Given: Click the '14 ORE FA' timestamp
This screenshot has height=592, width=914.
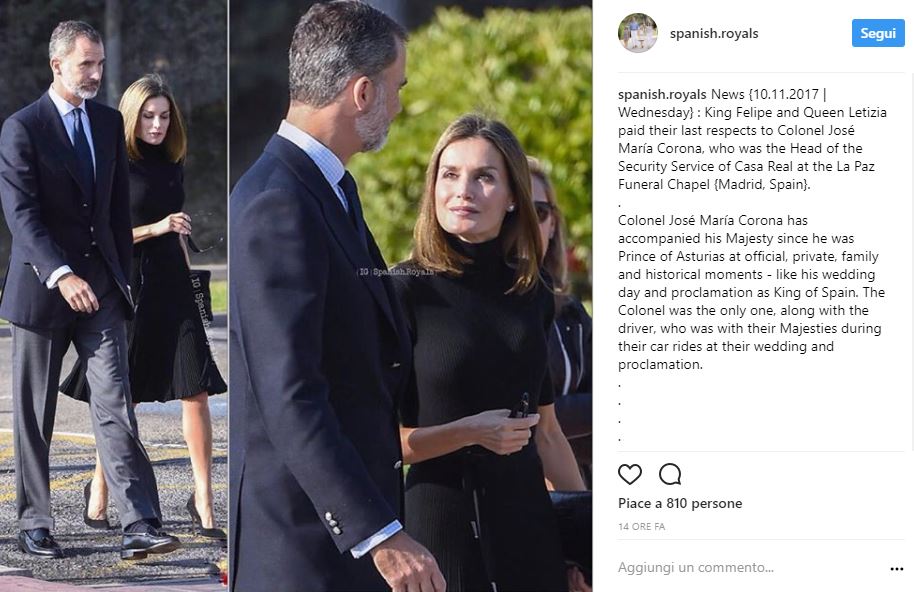Looking at the screenshot, I should (x=641, y=527).
